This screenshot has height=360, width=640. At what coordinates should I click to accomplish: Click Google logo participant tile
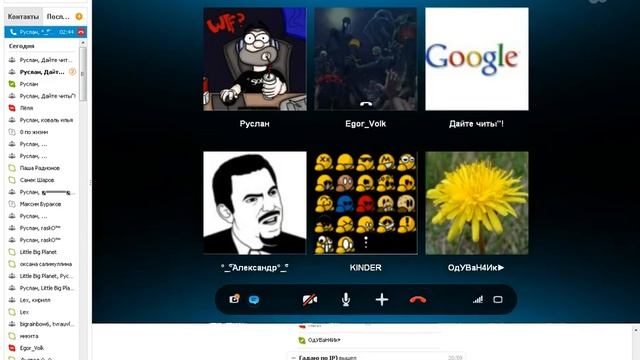pos(477,59)
